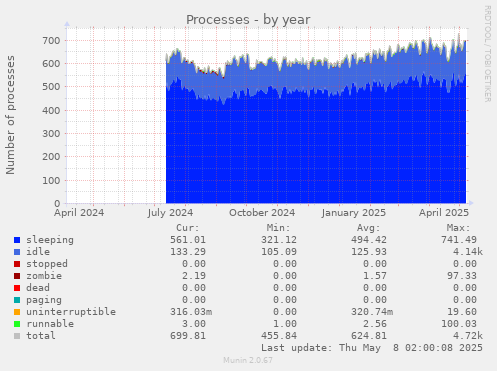Viewport: 497px width, 371px height.
Task: Click the zombie legend color swatch
Action: (x=17, y=276)
